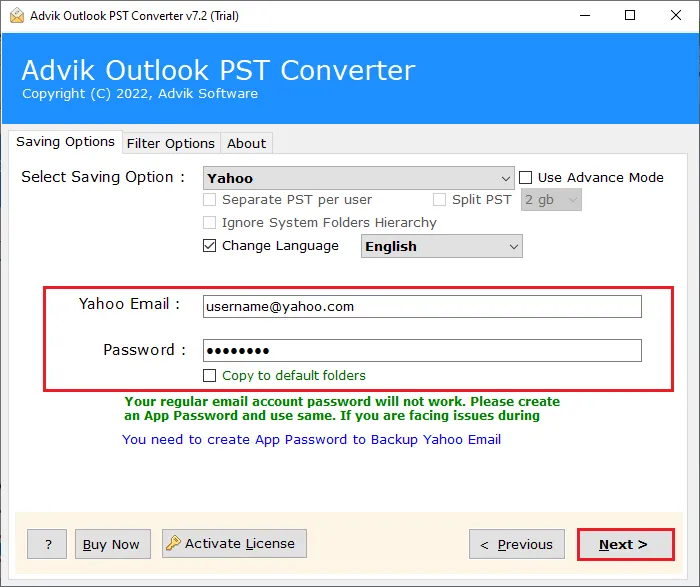Click into the Yahoo Email input field
Image resolution: width=700 pixels, height=587 pixels.
pyautogui.click(x=422, y=307)
